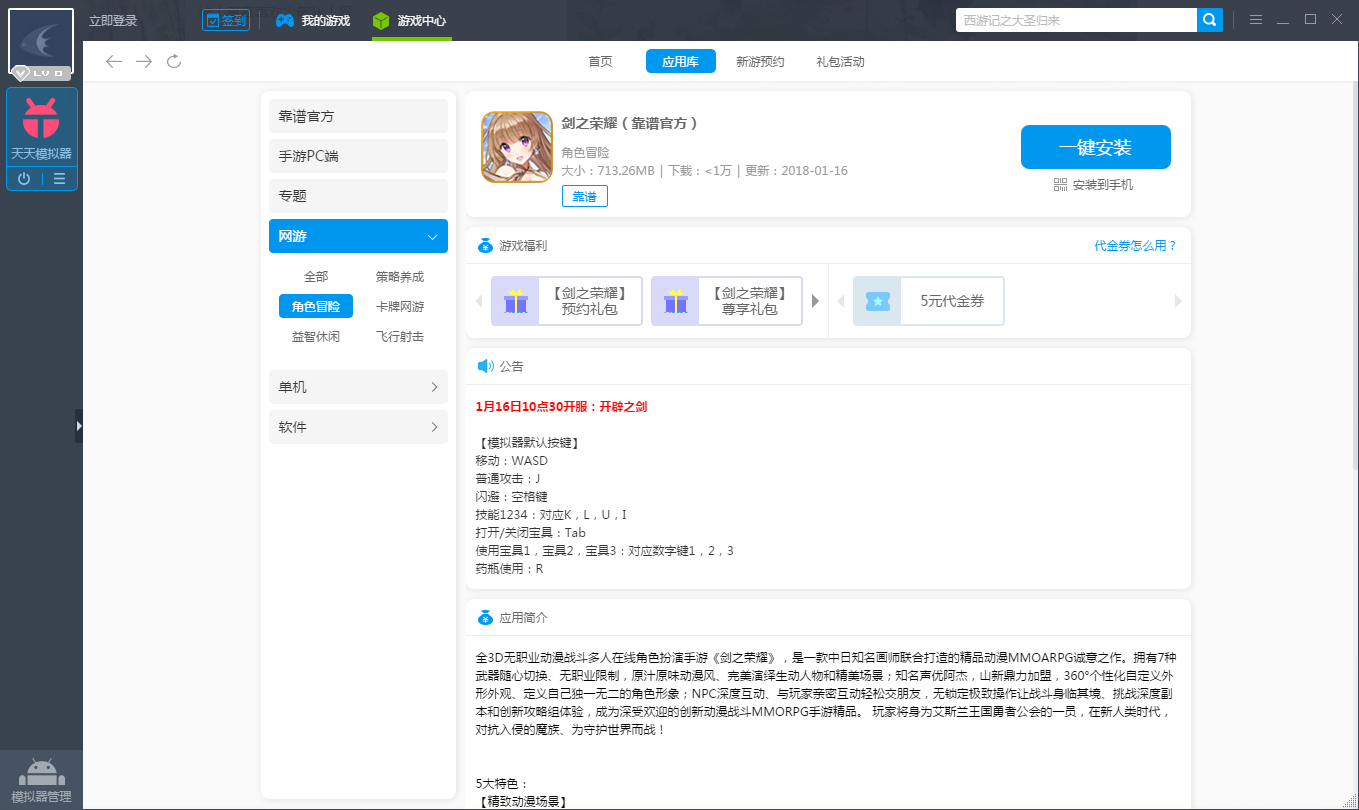
Task: Select 策略养成 subcategory
Action: pos(400,277)
